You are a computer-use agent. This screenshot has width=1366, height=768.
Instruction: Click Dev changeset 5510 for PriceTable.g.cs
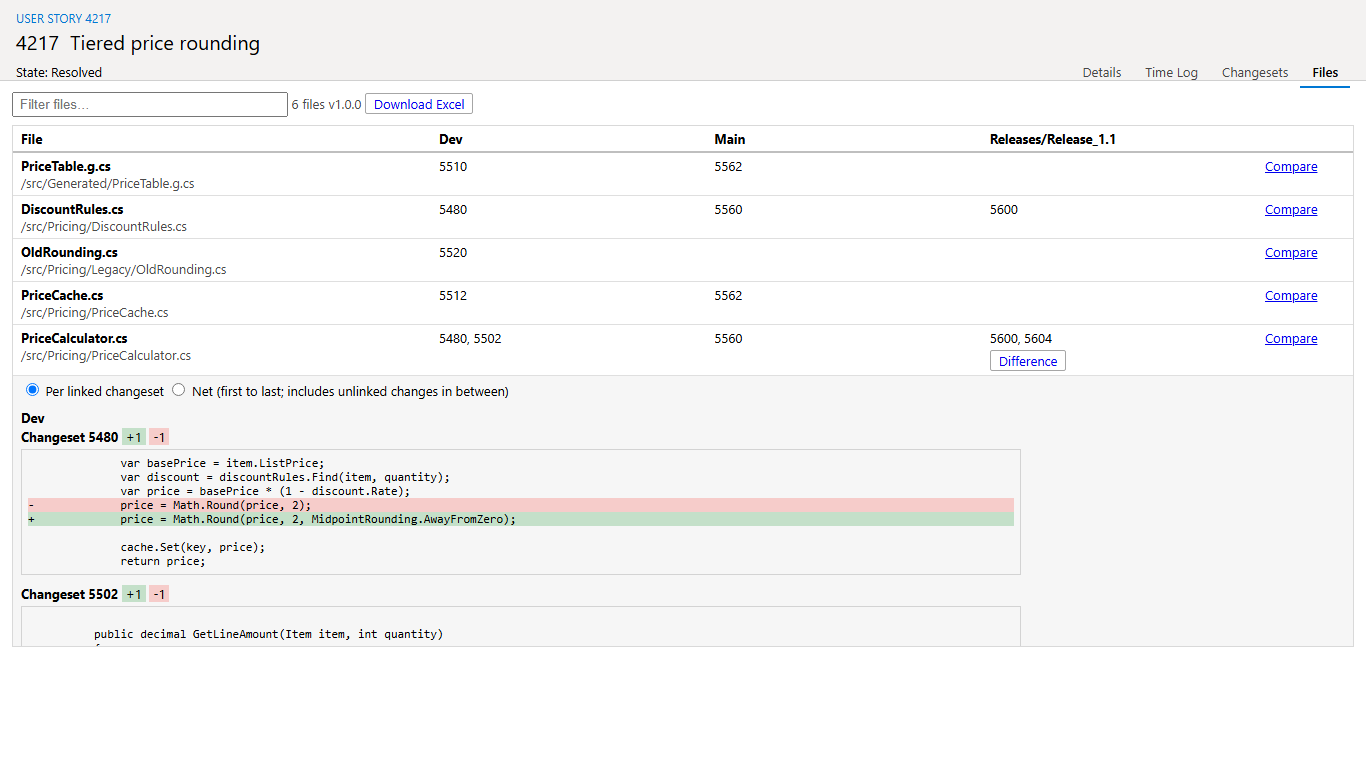tap(453, 167)
